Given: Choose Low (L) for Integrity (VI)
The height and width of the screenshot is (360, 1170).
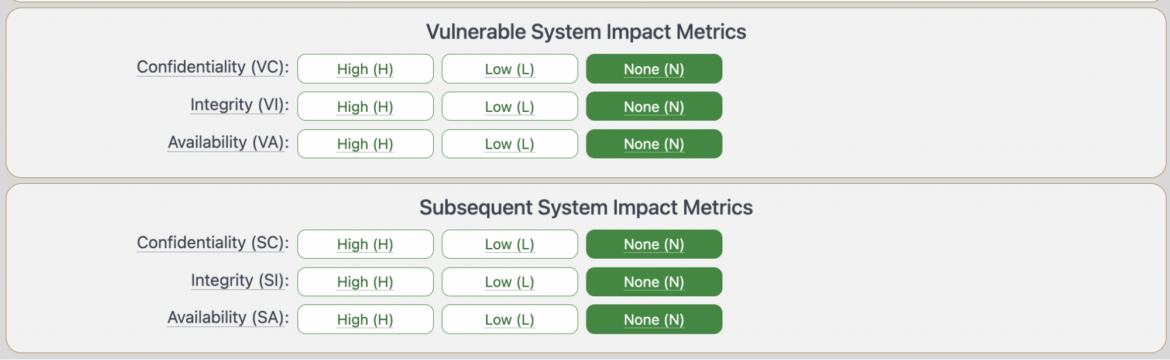Looking at the screenshot, I should [x=510, y=106].
